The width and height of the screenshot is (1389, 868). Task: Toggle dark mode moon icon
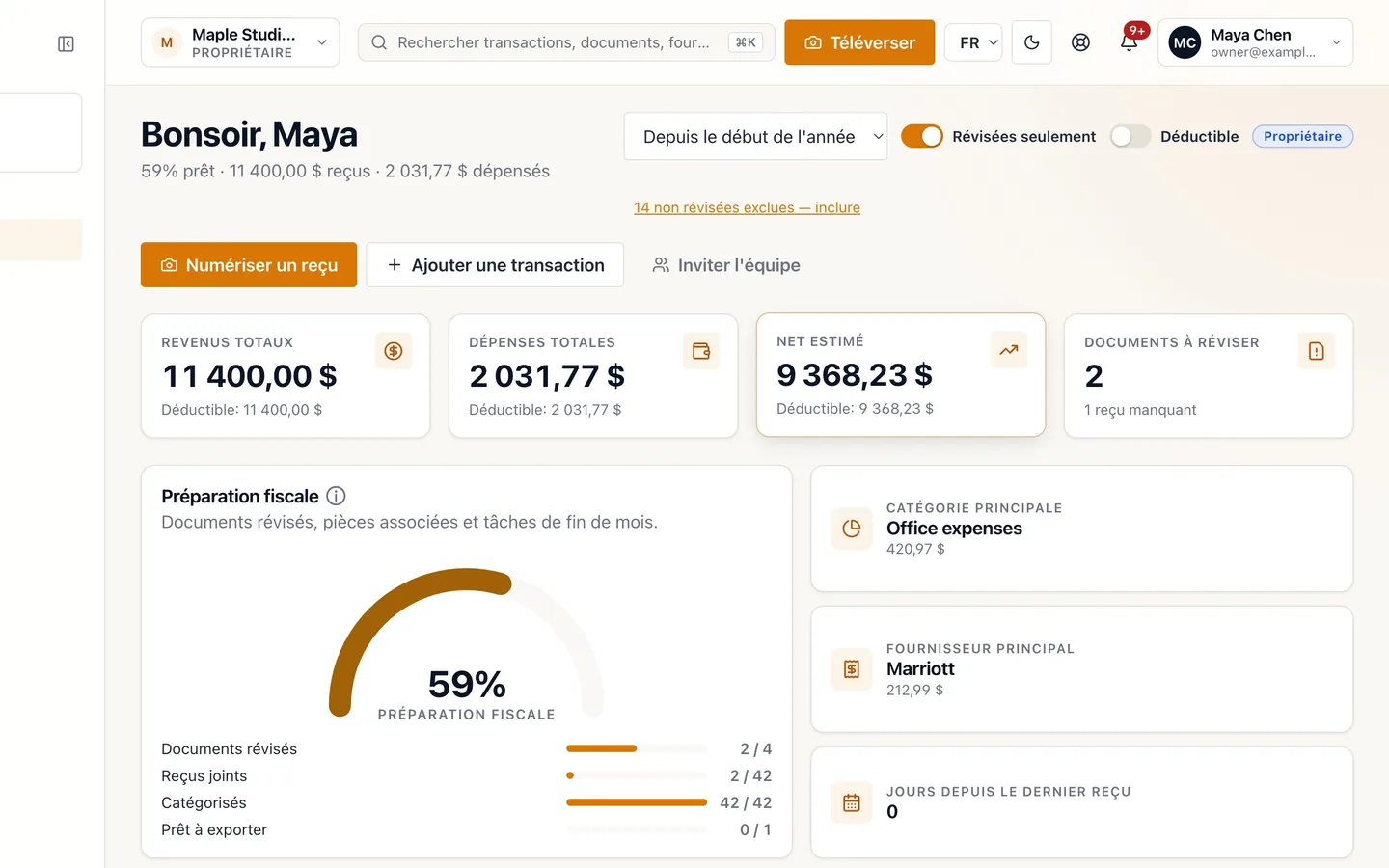tap(1032, 42)
